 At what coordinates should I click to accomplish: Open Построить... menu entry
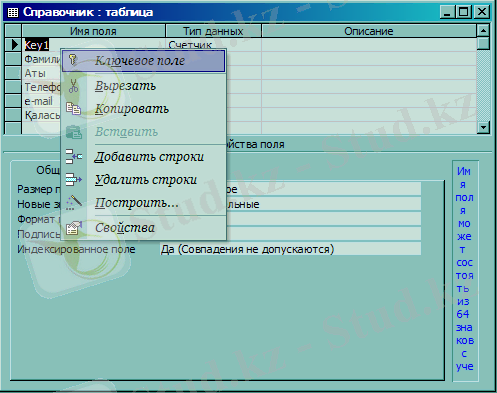tap(137, 202)
